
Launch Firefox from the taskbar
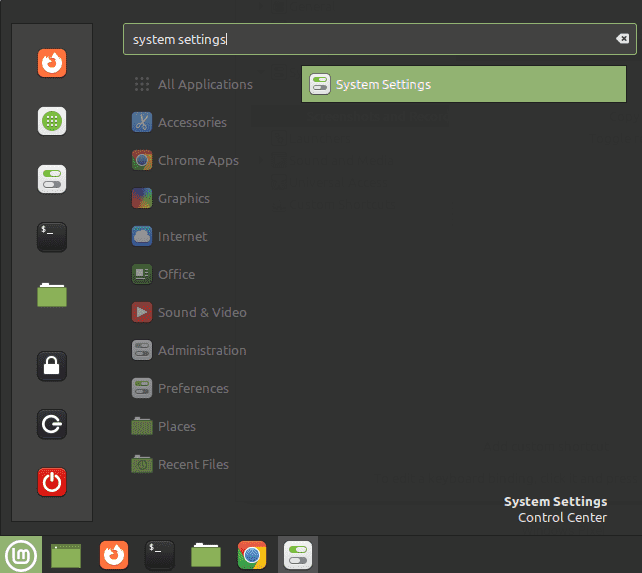pyautogui.click(x=114, y=555)
